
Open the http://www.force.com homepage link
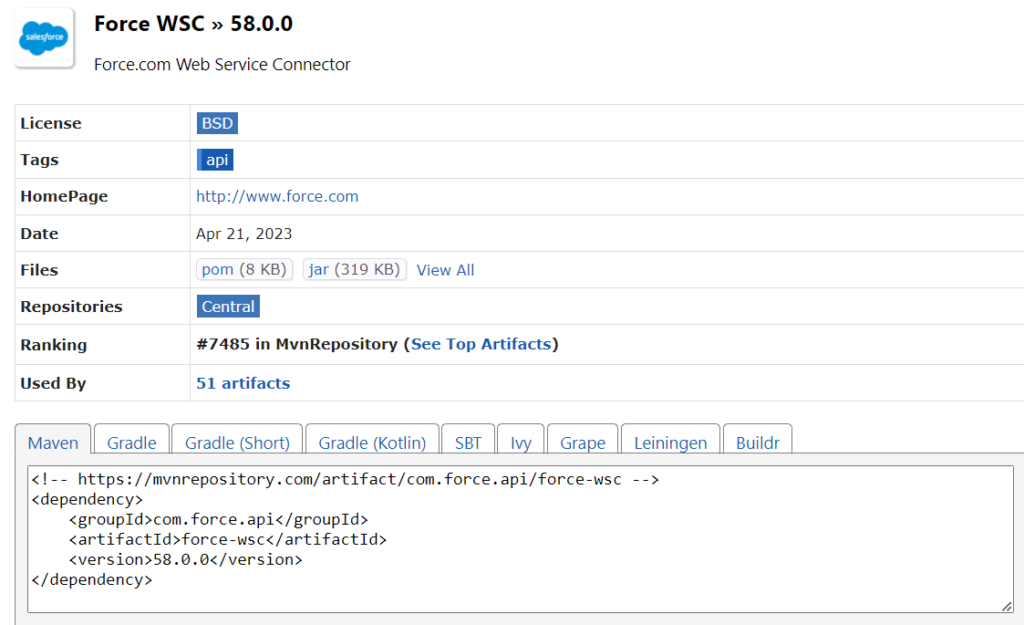(x=277, y=197)
